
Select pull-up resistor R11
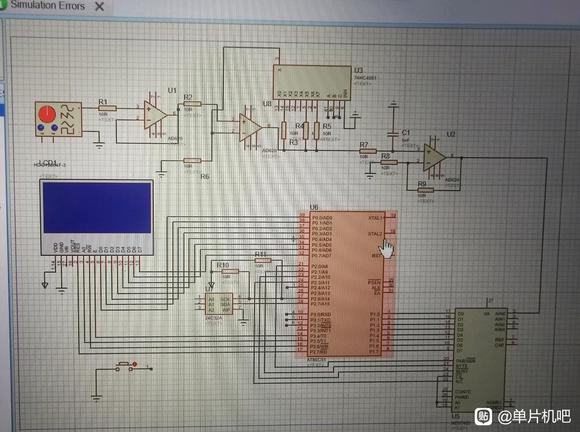[x=263, y=260]
